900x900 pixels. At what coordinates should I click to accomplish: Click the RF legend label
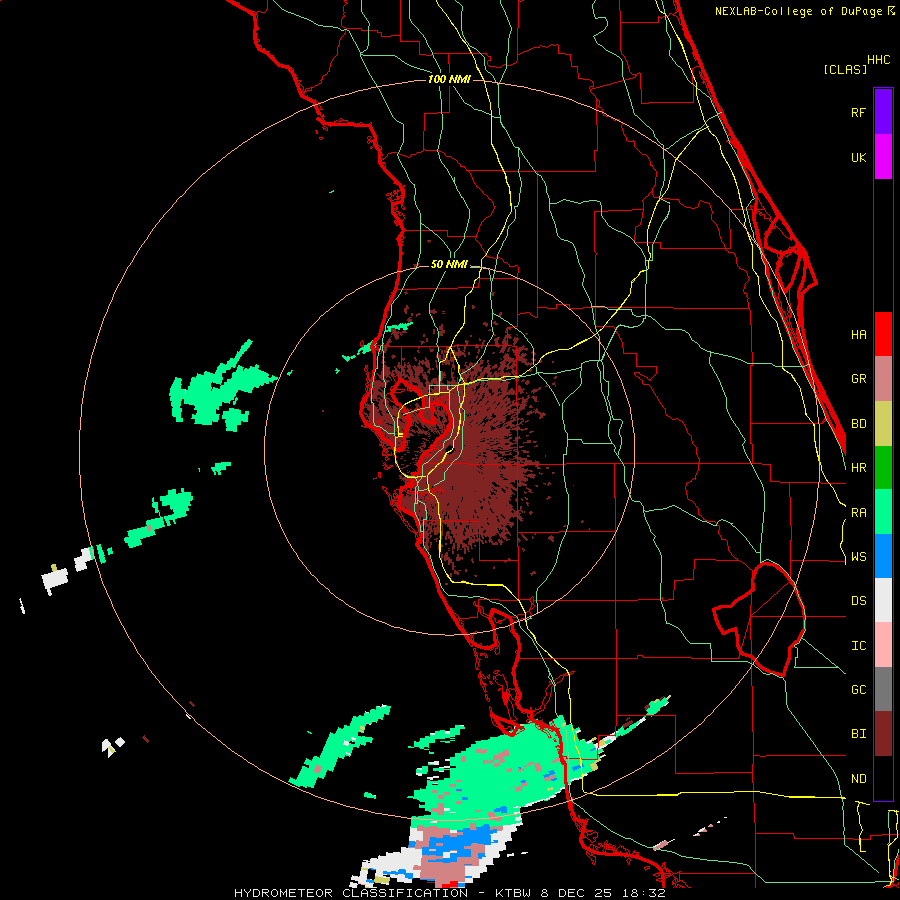(x=858, y=112)
